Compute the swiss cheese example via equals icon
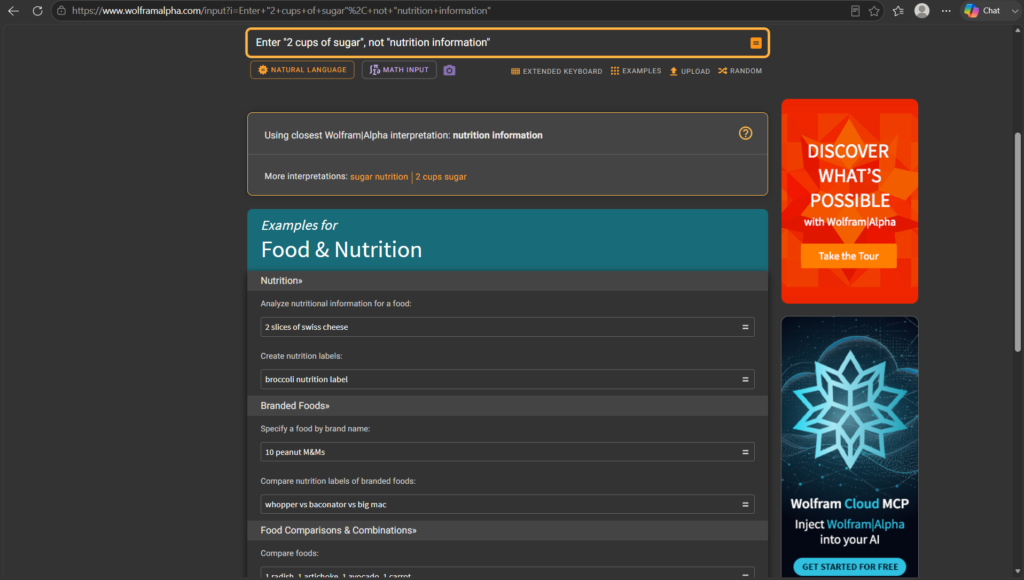1024x580 pixels. pos(745,327)
